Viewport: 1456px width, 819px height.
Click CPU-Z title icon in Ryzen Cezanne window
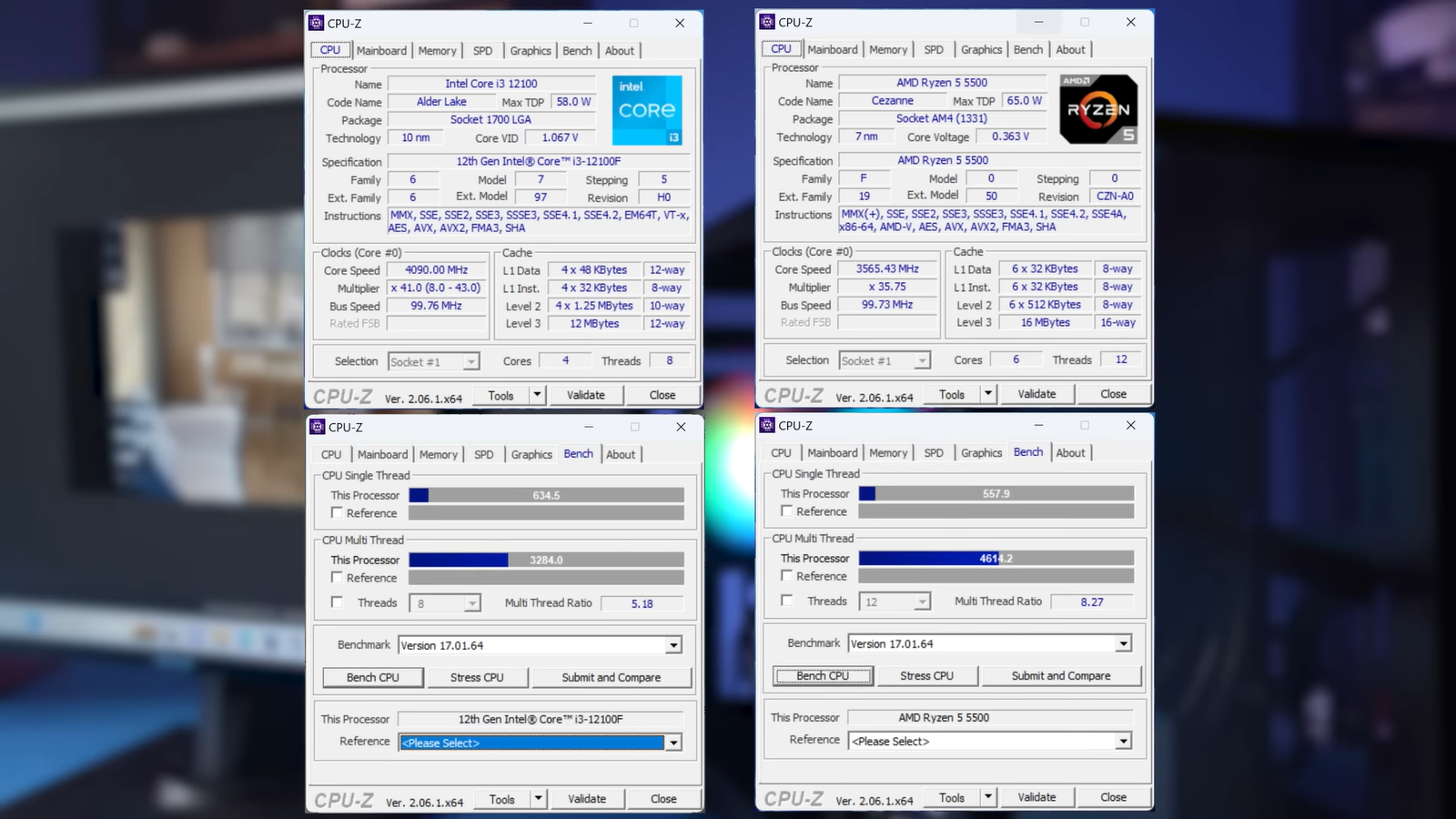[767, 22]
